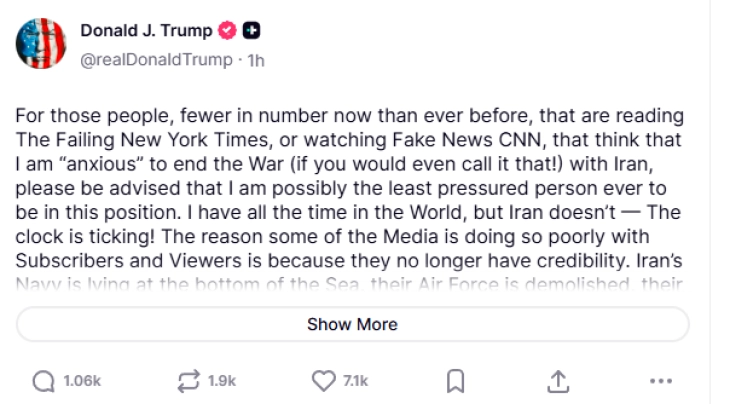The height and width of the screenshot is (404, 730).
Task: Click the red verified badge icon
Action: [226, 31]
